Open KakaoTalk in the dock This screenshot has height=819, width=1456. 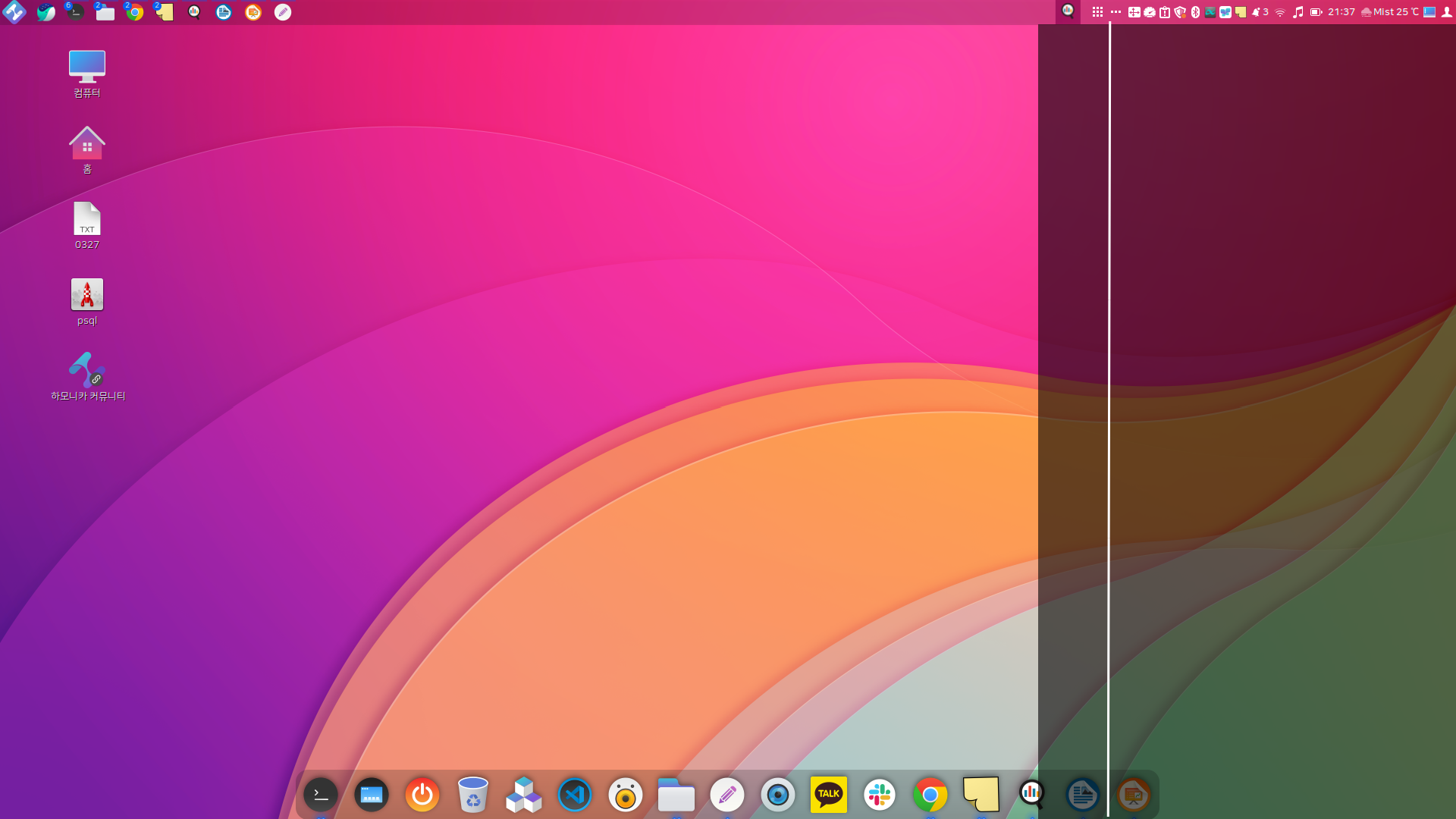coord(829,795)
